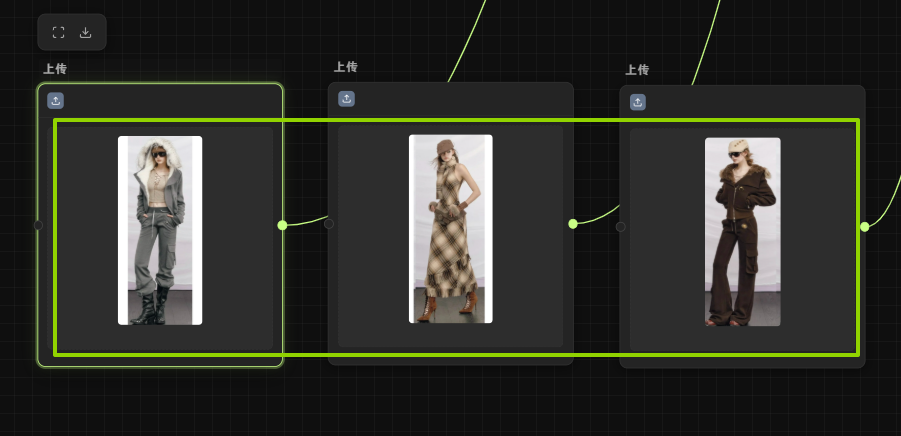Image resolution: width=901 pixels, height=436 pixels.
Task: Select the brown jacket outfit image thumbnail
Action: tap(742, 232)
